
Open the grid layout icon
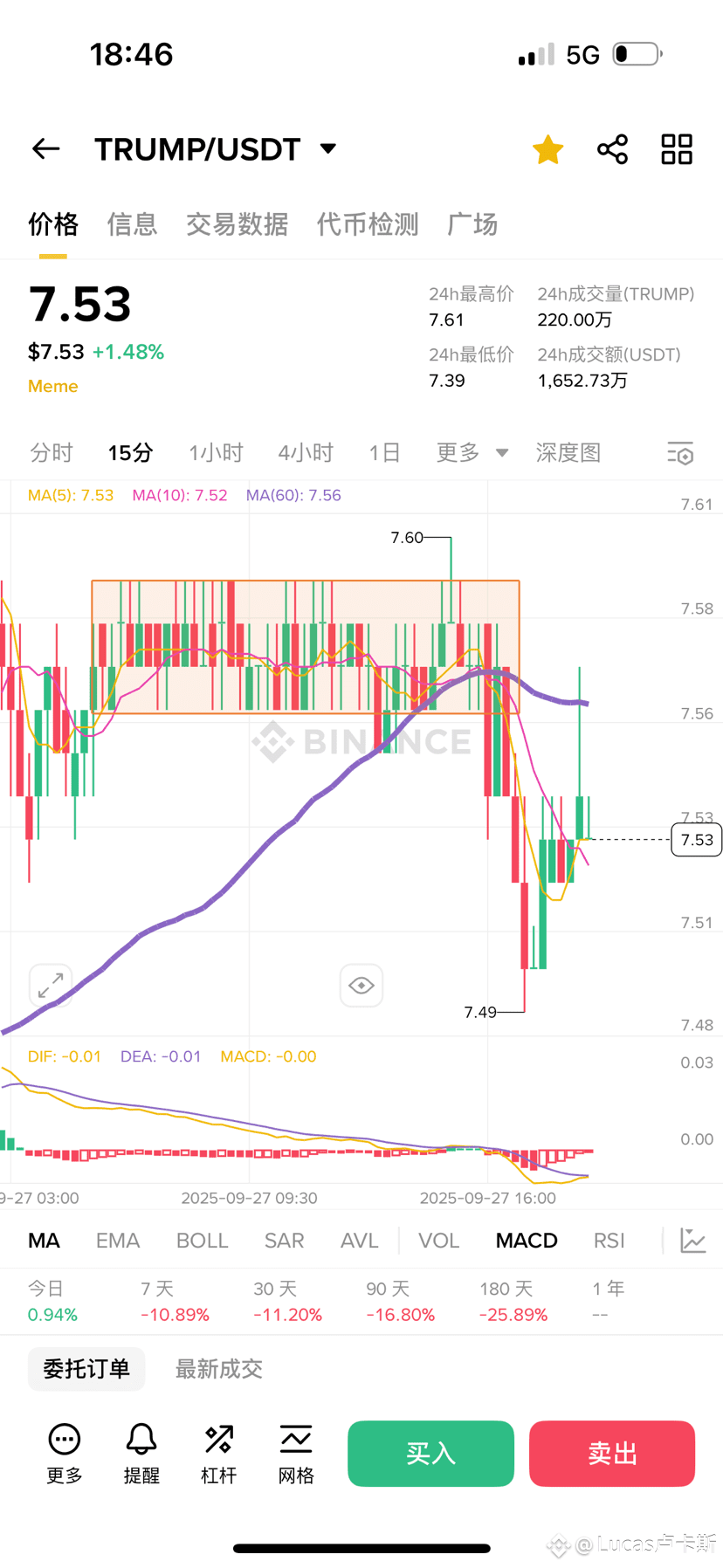click(x=677, y=149)
